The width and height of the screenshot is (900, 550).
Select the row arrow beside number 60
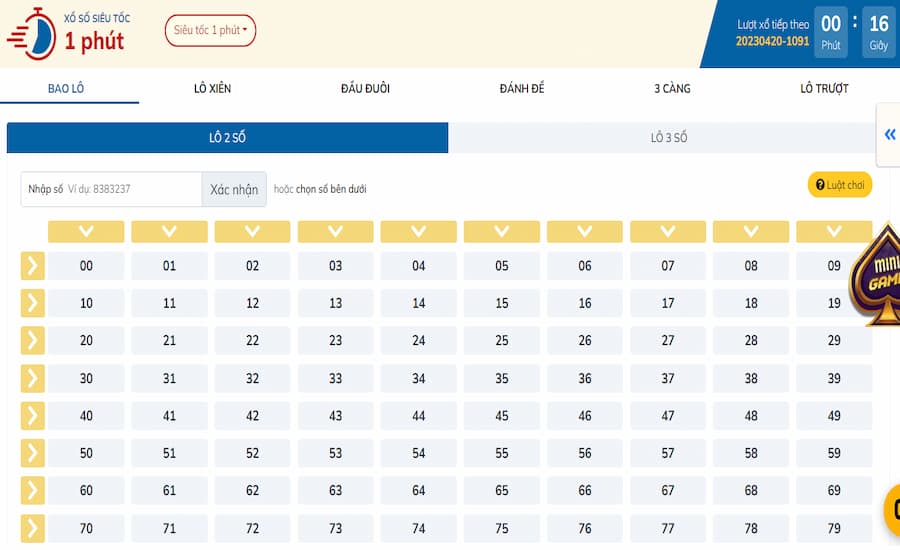click(32, 491)
